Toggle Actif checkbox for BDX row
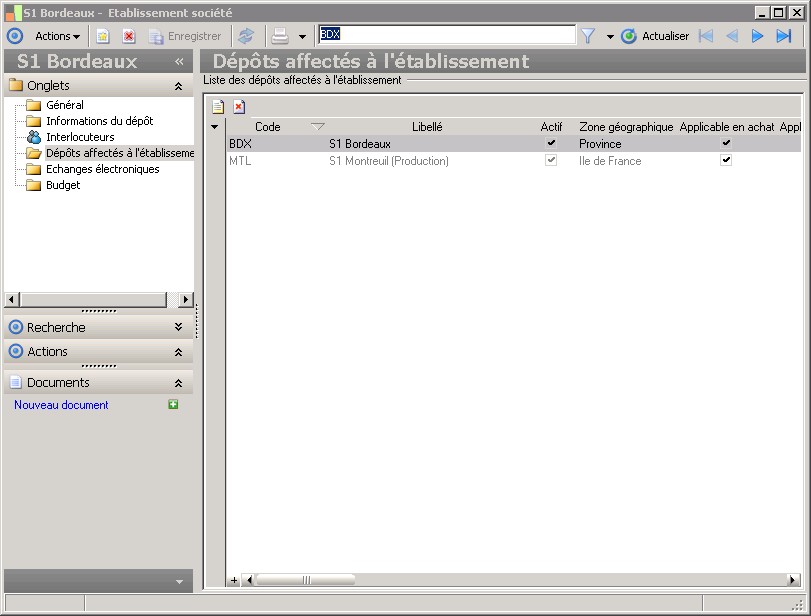The image size is (811, 616). pyautogui.click(x=551, y=143)
